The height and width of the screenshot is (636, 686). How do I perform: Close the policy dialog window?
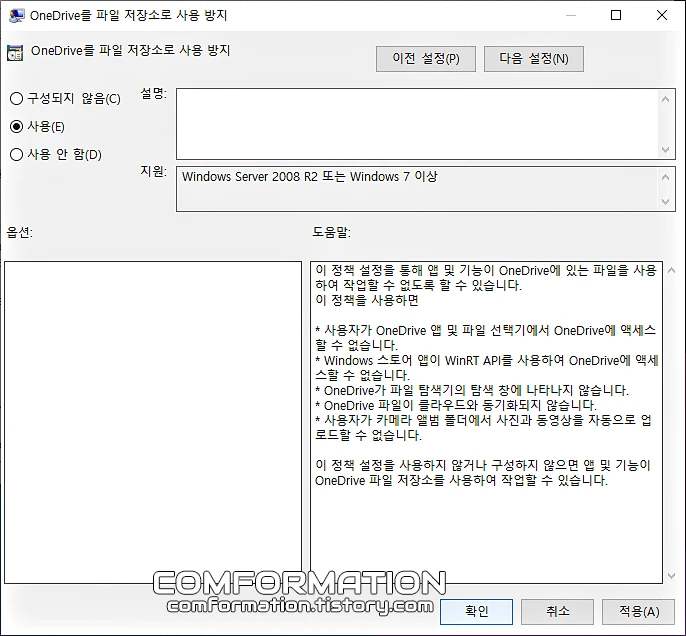coord(662,15)
